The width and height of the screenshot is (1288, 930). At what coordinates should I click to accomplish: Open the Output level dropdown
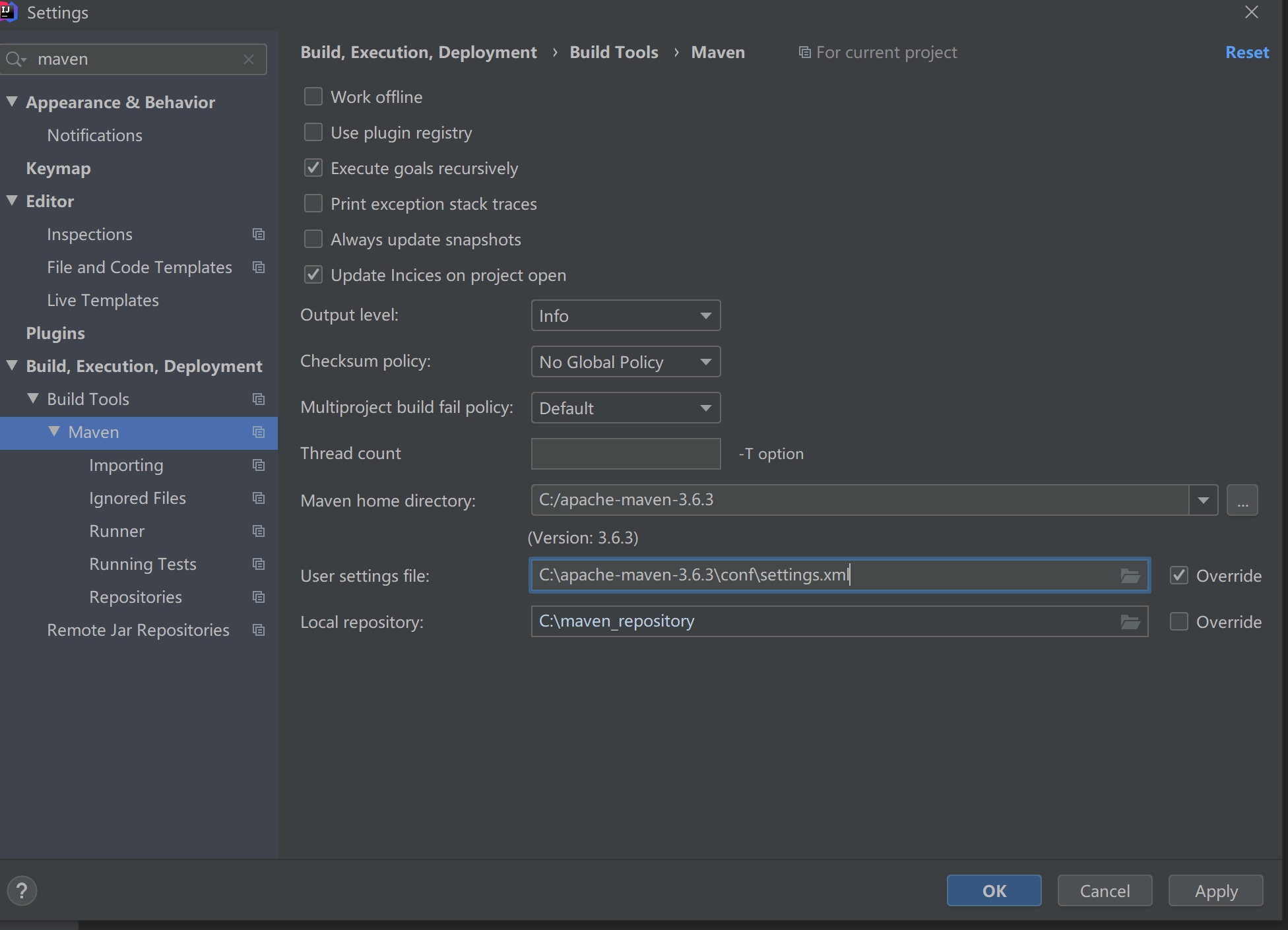[626, 316]
